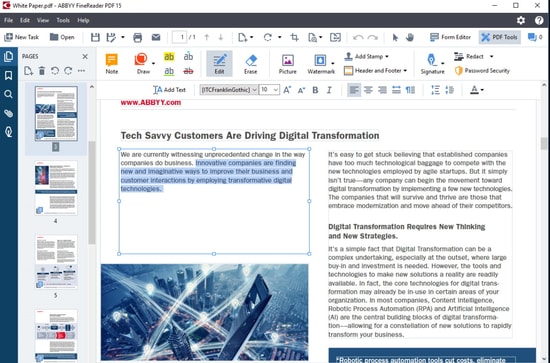Toggle the PDF Tools panel

point(499,37)
